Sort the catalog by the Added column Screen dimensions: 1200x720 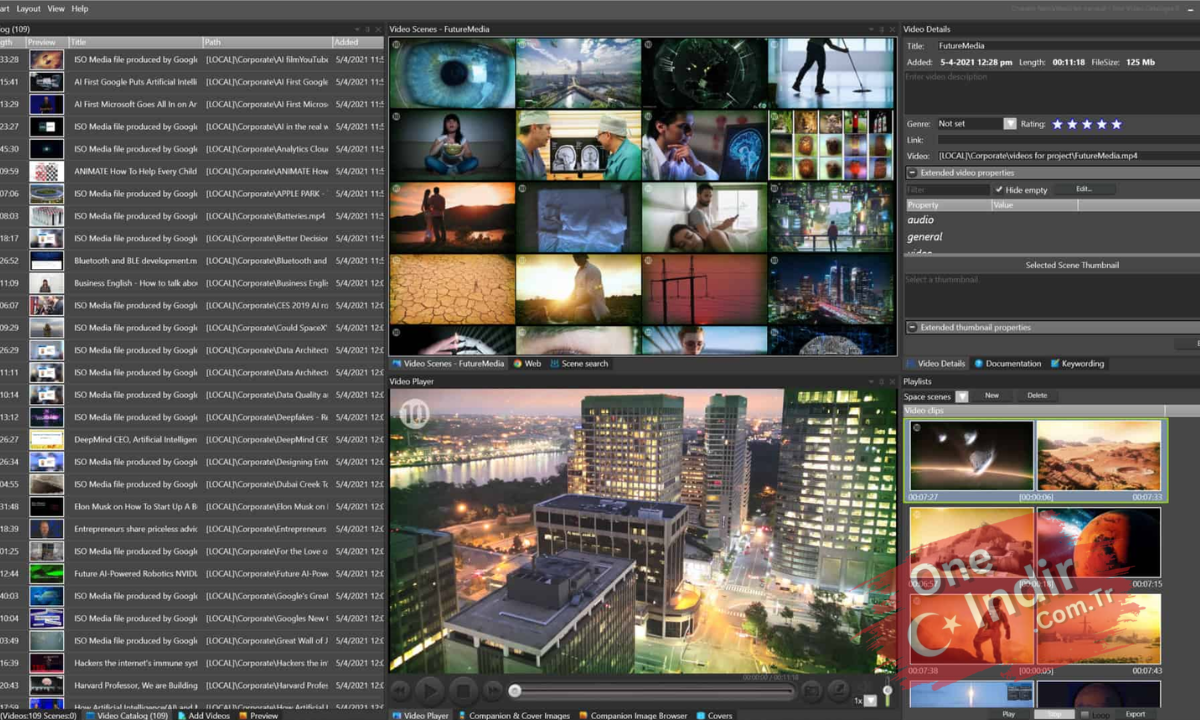[357, 42]
